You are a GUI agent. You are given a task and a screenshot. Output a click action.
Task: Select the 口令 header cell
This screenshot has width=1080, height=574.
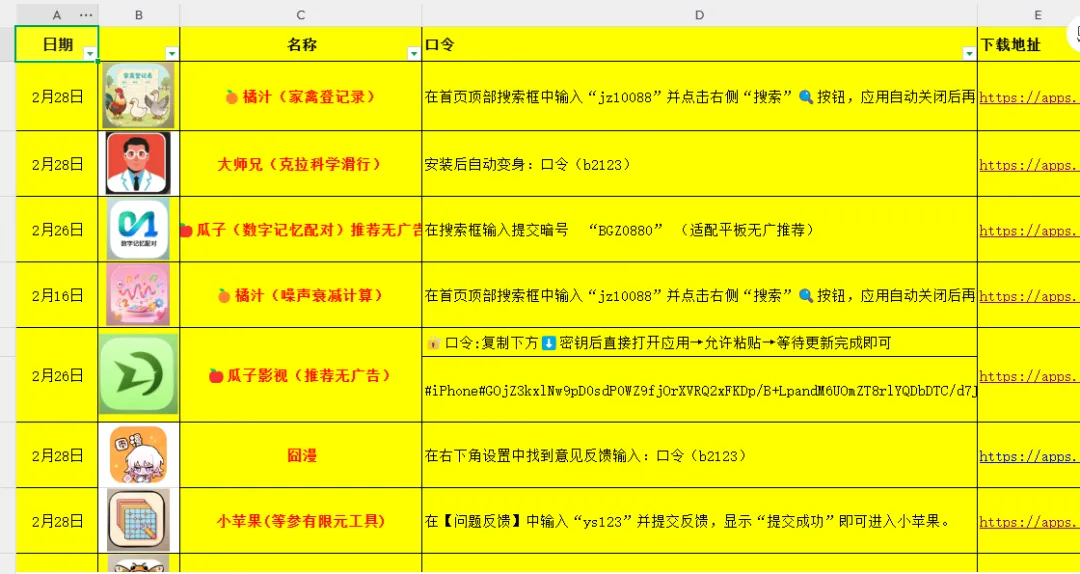[x=699, y=44]
